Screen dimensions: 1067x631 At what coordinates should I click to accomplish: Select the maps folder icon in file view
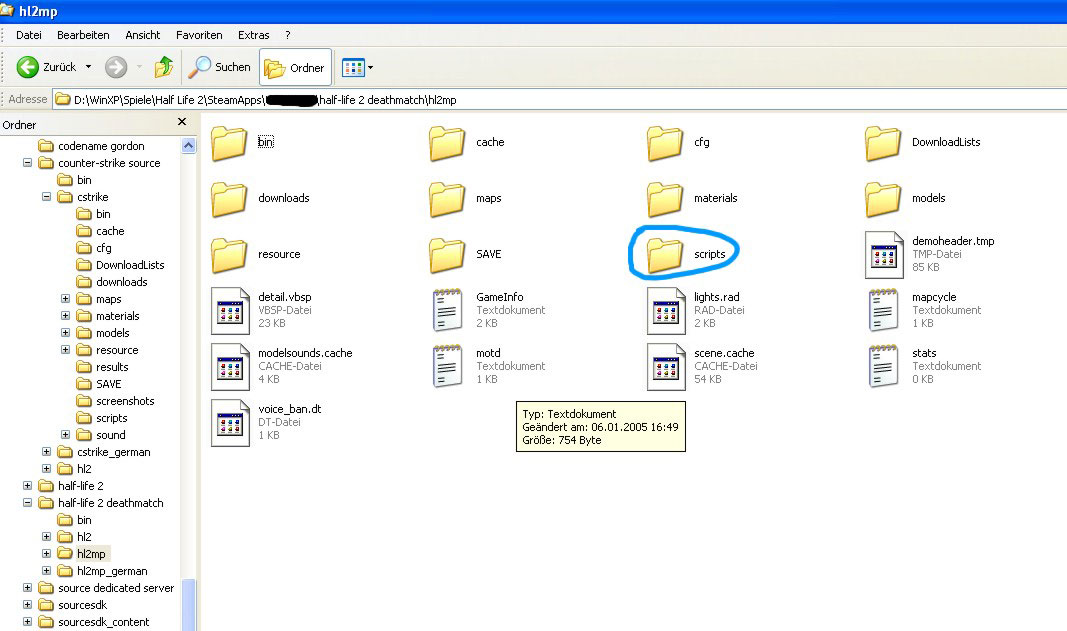[x=447, y=199]
